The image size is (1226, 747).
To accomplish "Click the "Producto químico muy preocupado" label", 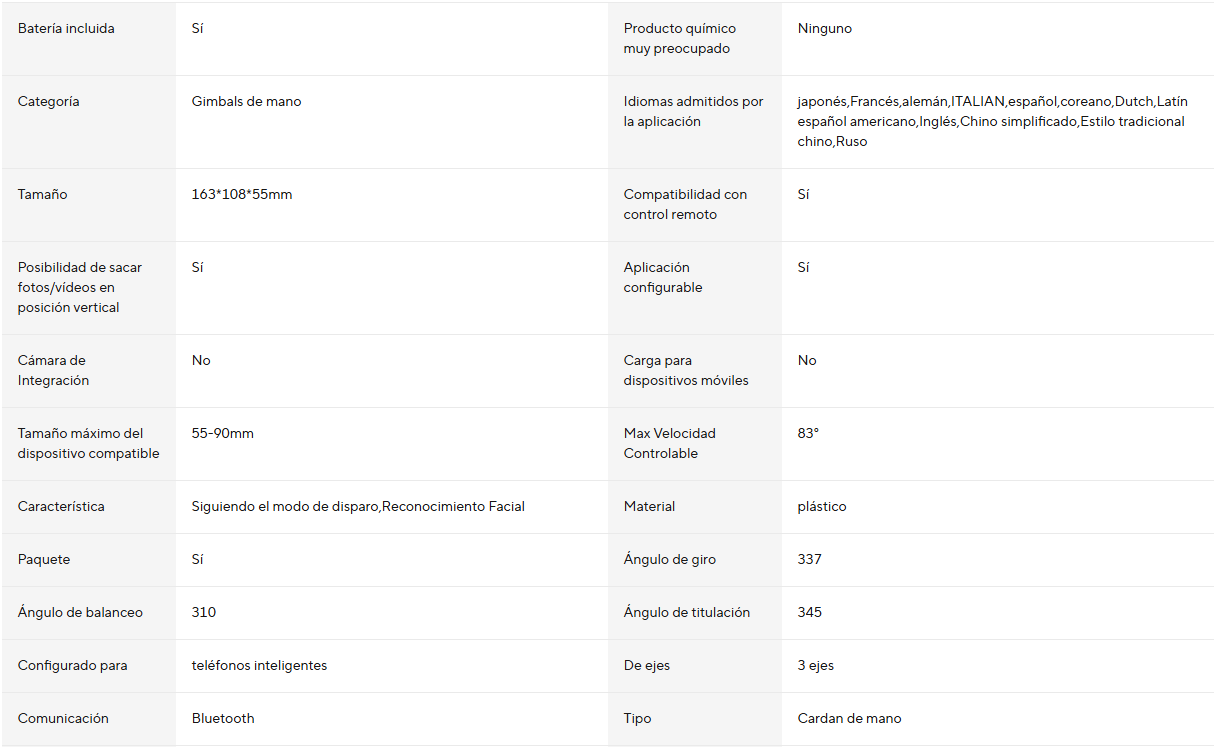I will (x=679, y=39).
